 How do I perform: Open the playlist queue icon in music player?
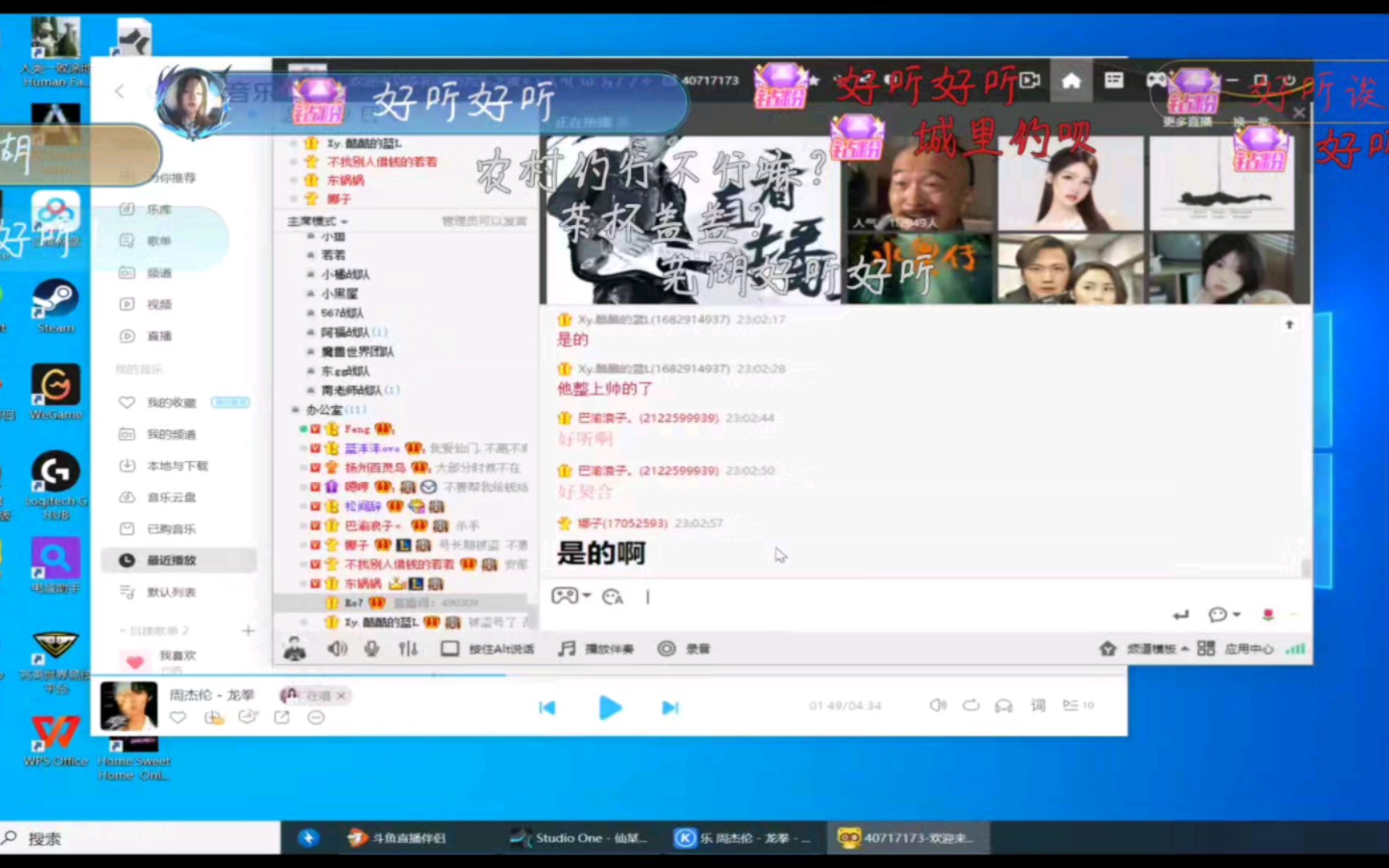click(x=1078, y=705)
